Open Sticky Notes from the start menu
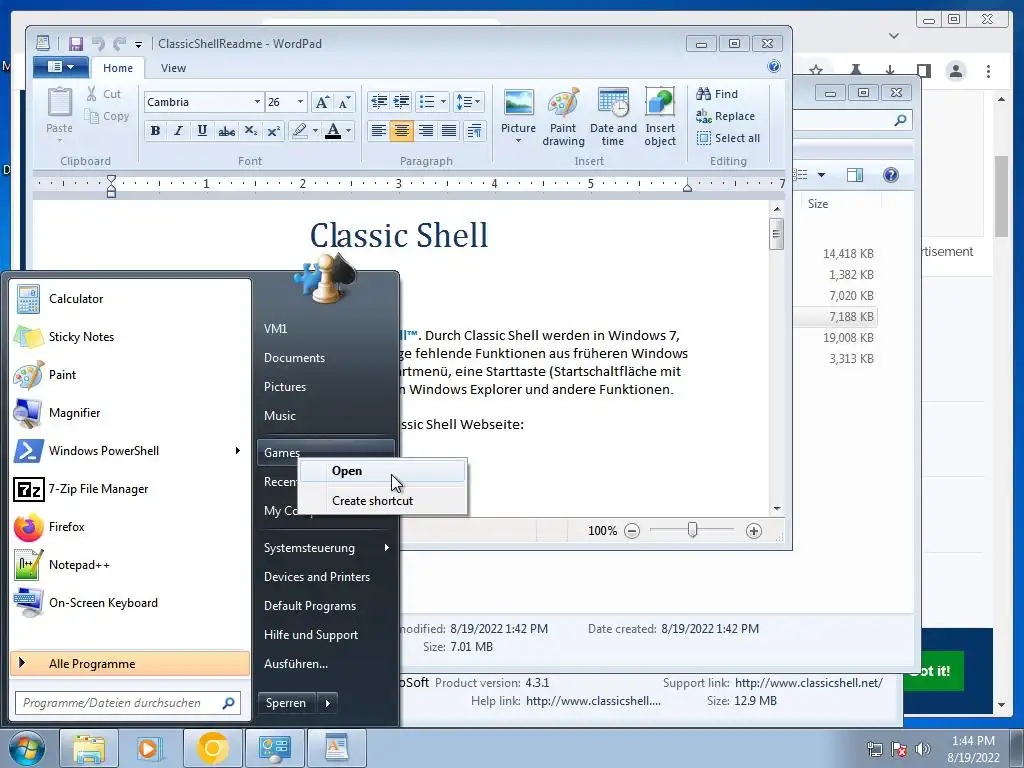 [133, 336]
